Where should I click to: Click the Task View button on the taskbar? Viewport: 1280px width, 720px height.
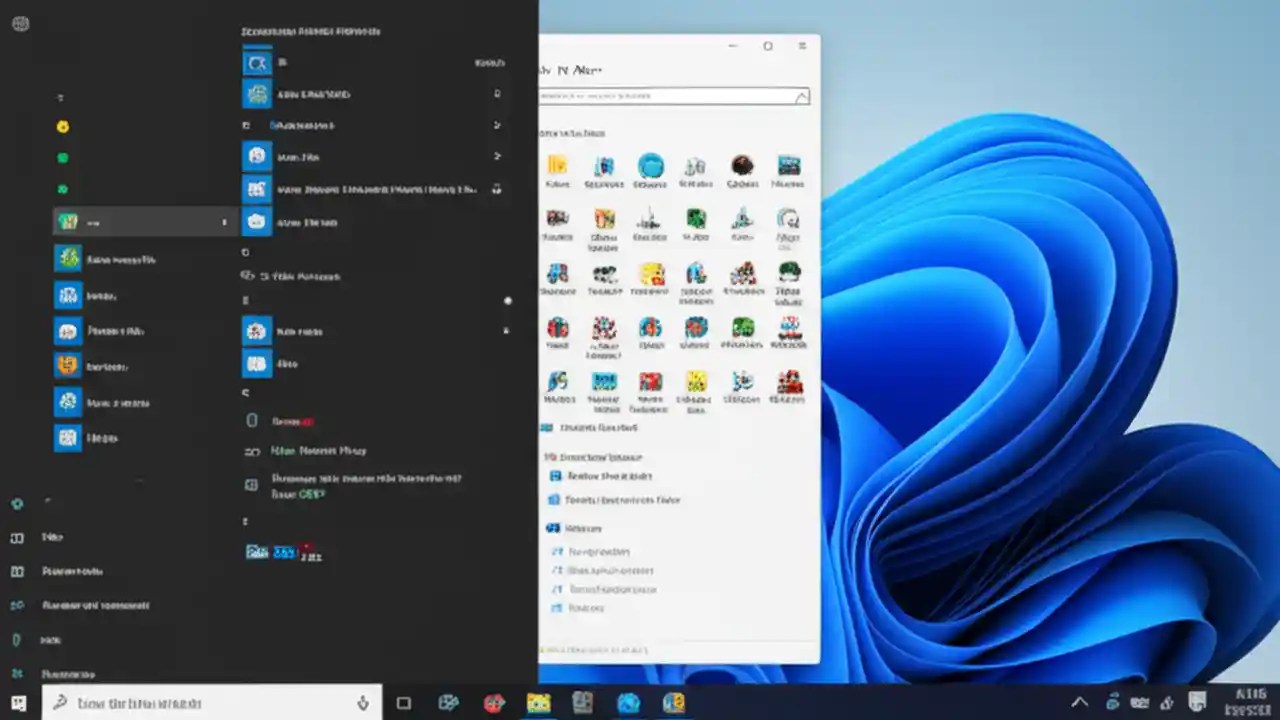click(403, 703)
